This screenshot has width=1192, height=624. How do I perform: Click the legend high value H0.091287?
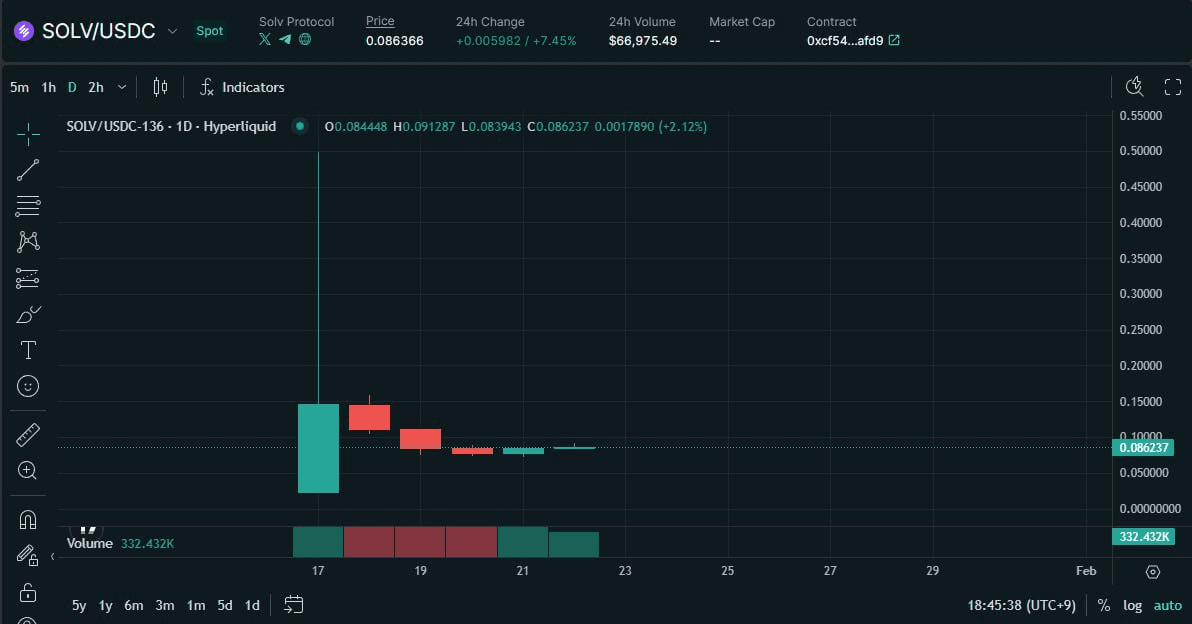pyautogui.click(x=424, y=127)
